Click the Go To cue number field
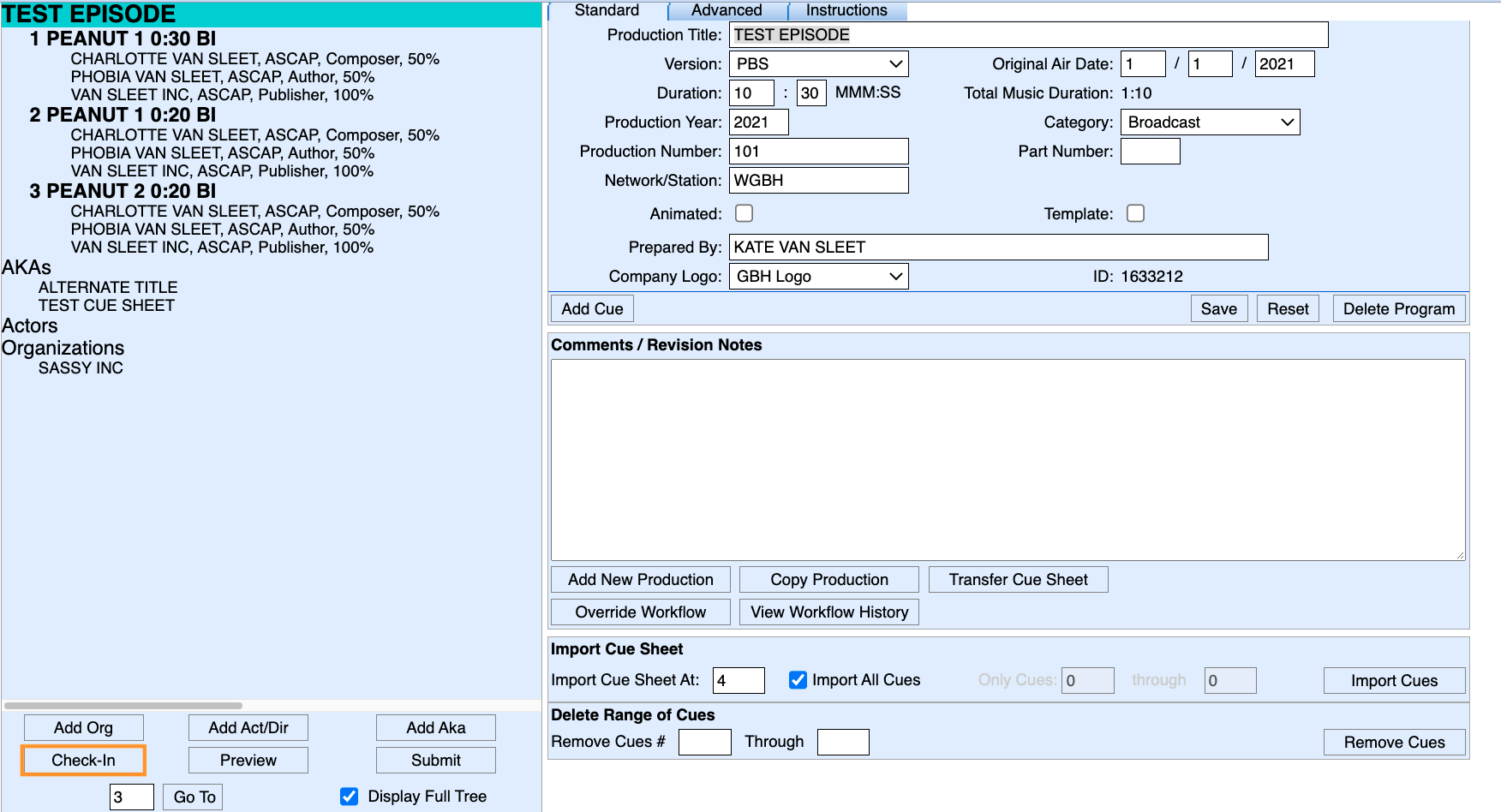Viewport: 1501px width, 812px height. tap(132, 797)
